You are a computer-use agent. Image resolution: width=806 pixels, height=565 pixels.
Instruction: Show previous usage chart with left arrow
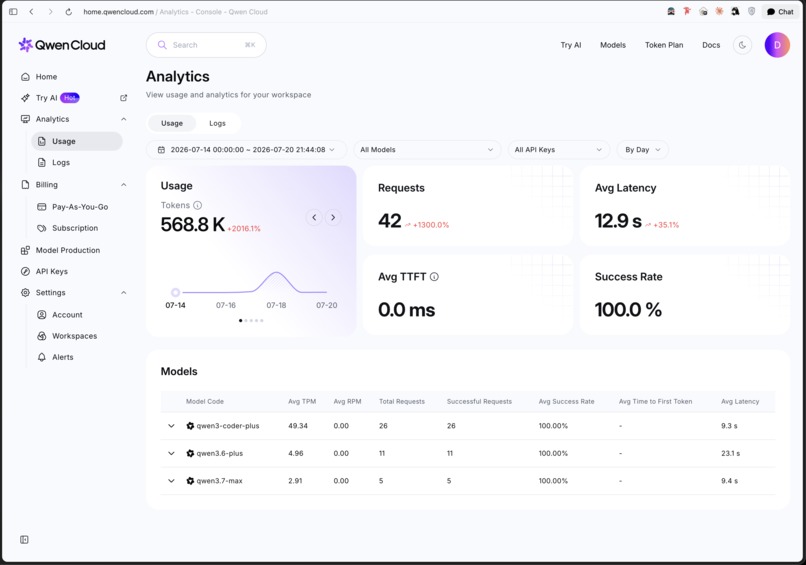pyautogui.click(x=314, y=217)
